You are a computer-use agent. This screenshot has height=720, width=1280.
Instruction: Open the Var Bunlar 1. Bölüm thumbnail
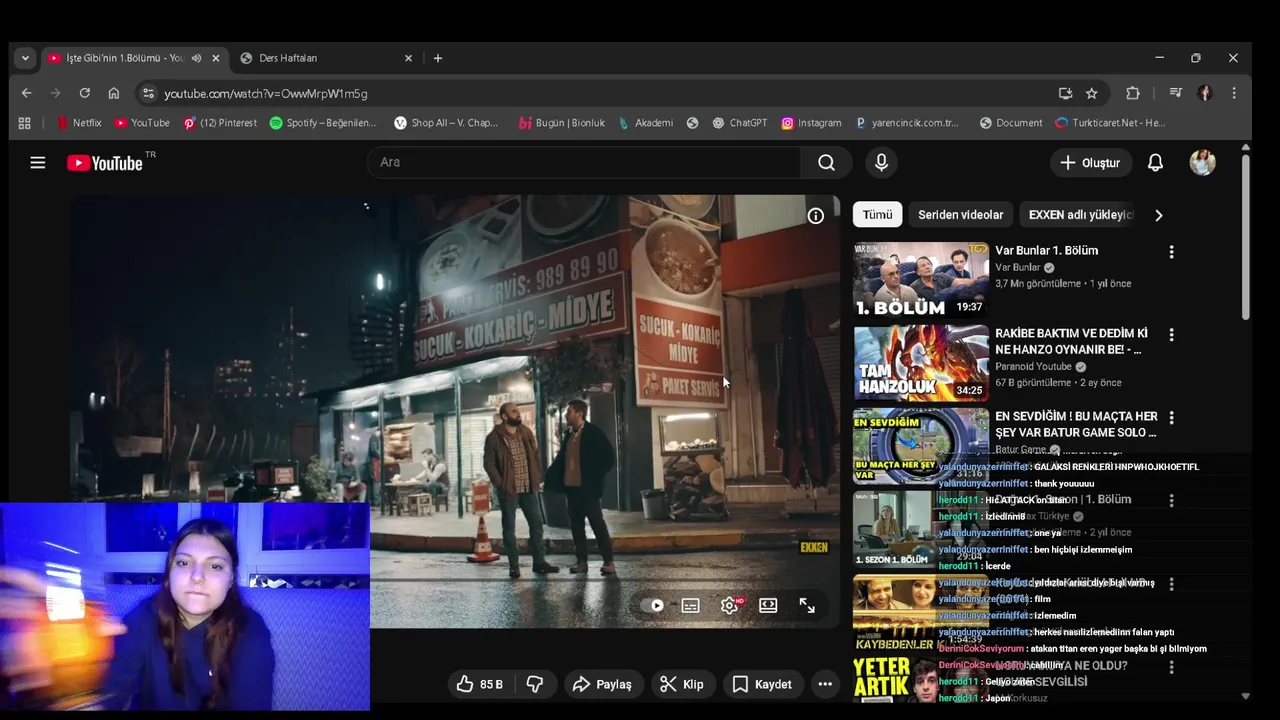(x=921, y=280)
